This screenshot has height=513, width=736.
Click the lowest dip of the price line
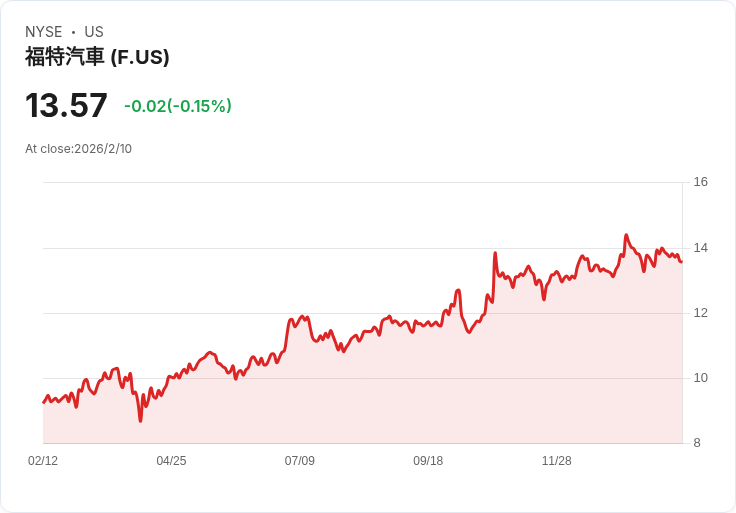(141, 421)
